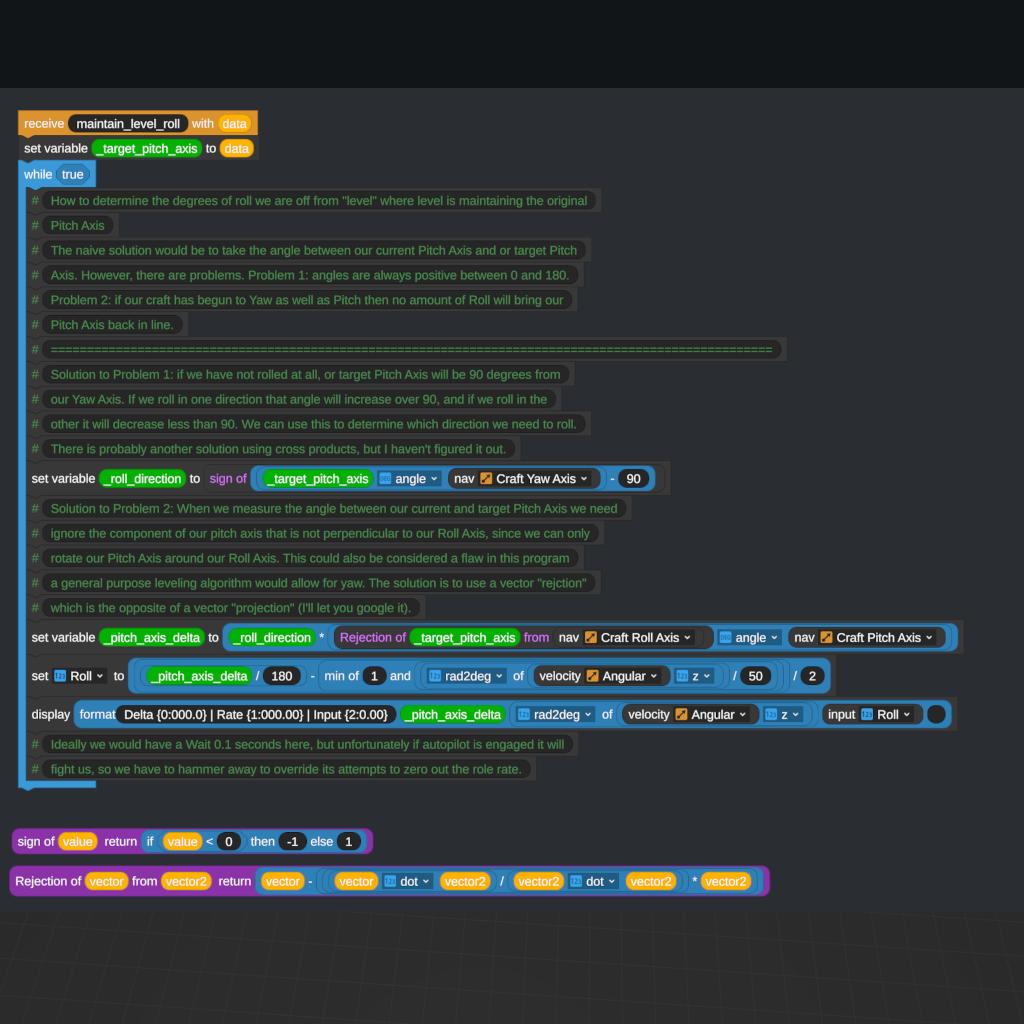Click the input icon in set Roll block
1024x1024 pixels.
[x=59, y=676]
